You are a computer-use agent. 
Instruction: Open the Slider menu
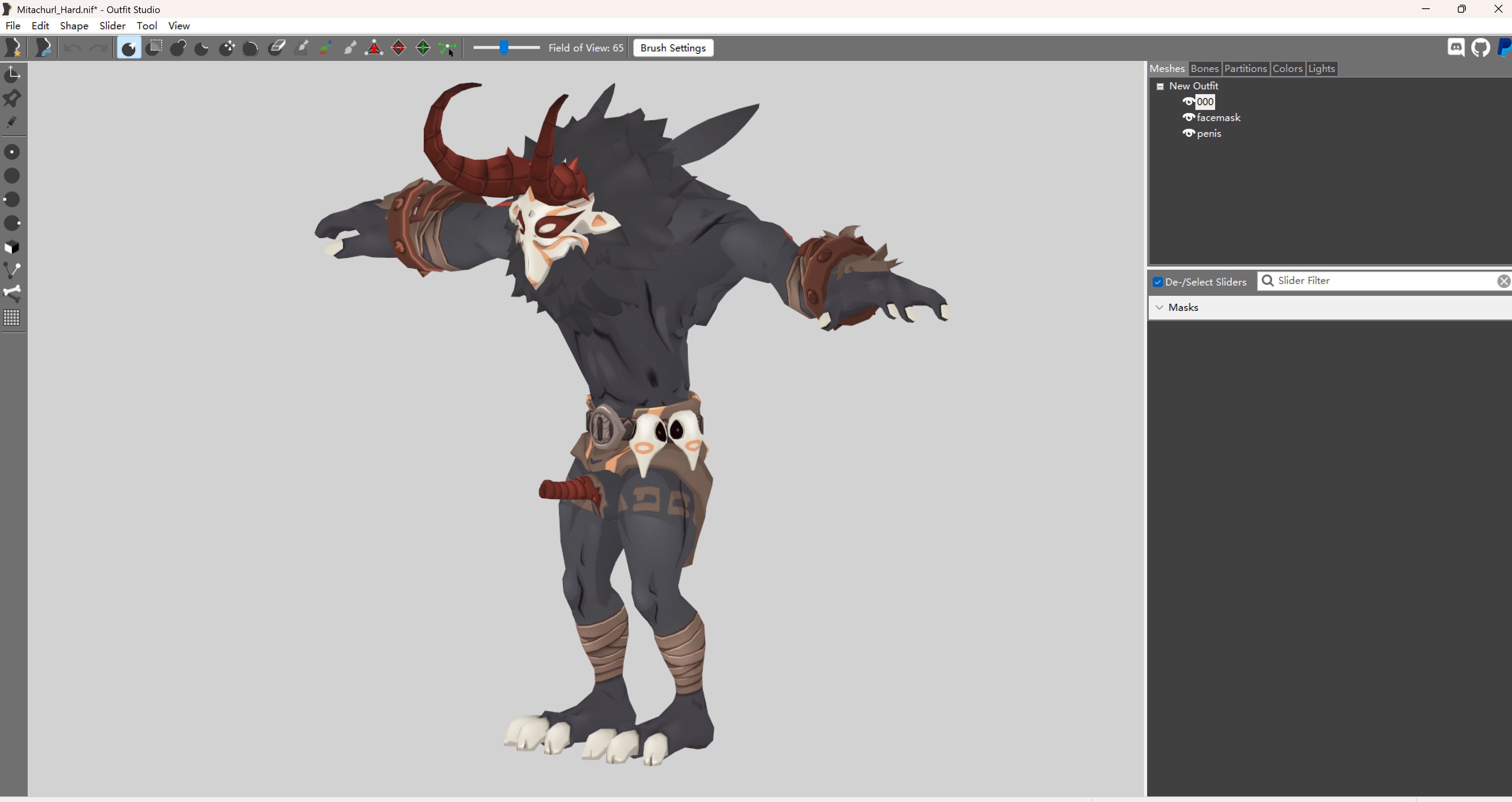point(112,26)
